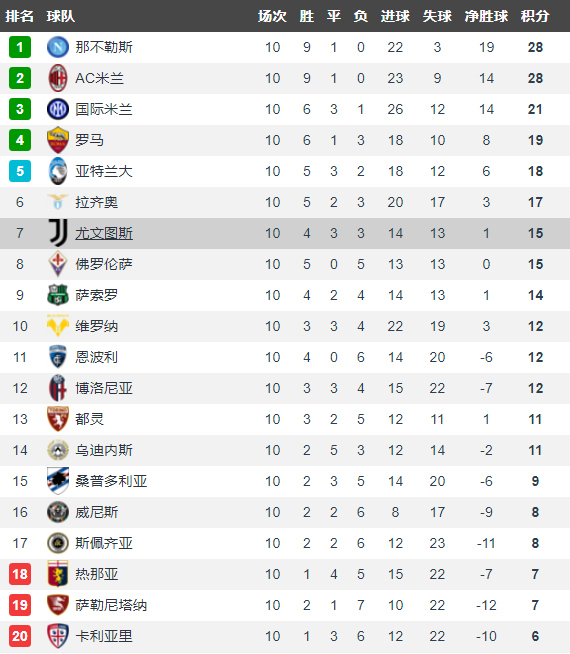
Task: Click the AC Milan club crest
Action: point(58,78)
